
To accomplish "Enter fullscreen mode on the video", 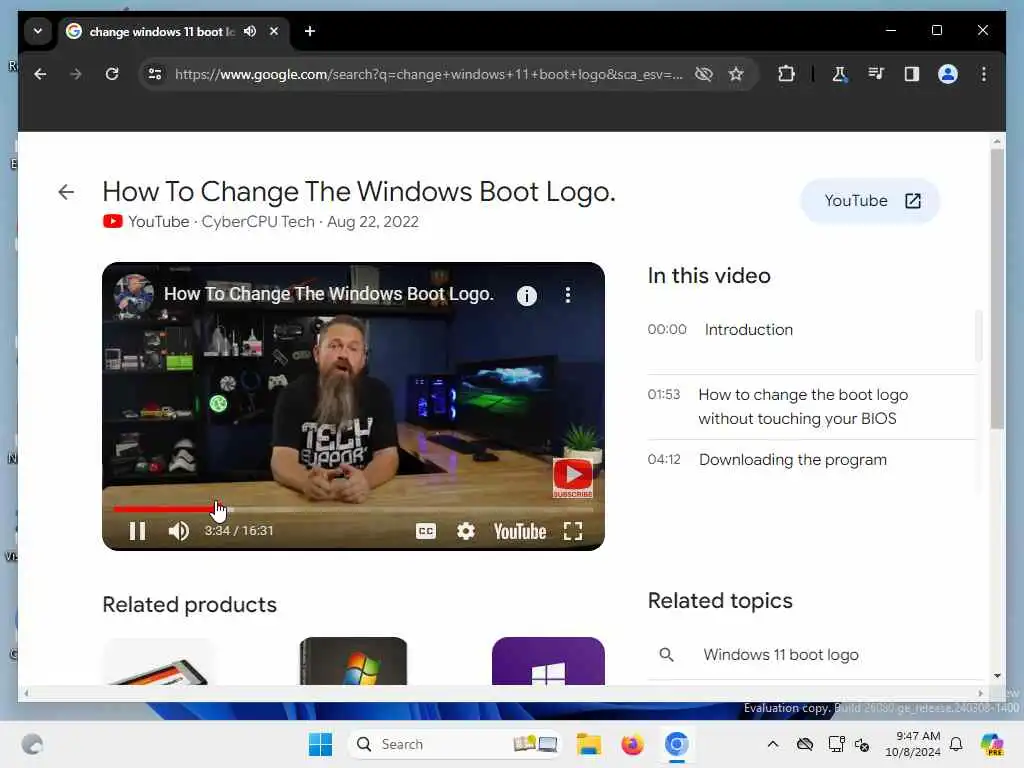I will click(573, 531).
